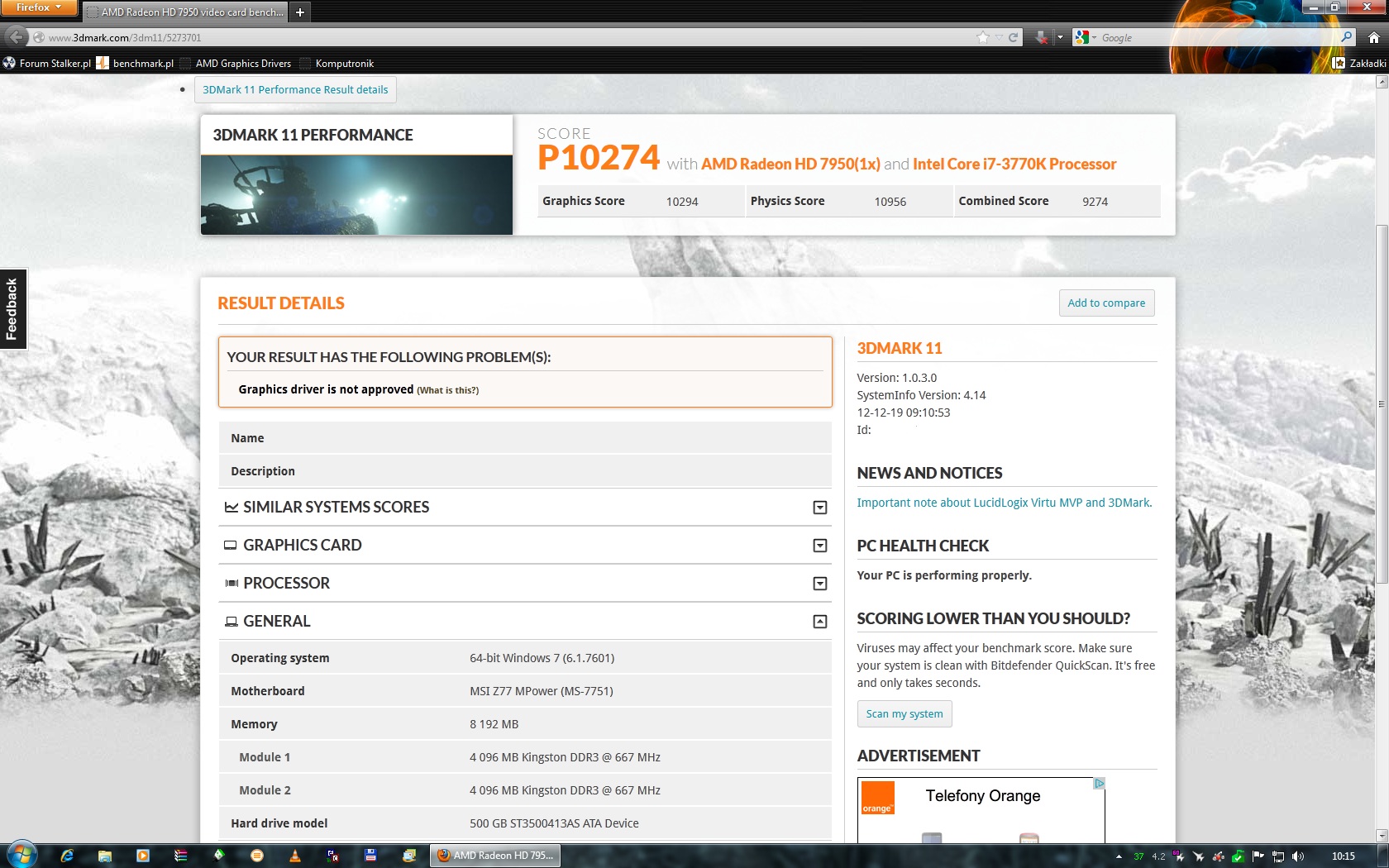Launch VLC from the taskbar cone icon
Screen dimensions: 1389x868
(x=295, y=856)
